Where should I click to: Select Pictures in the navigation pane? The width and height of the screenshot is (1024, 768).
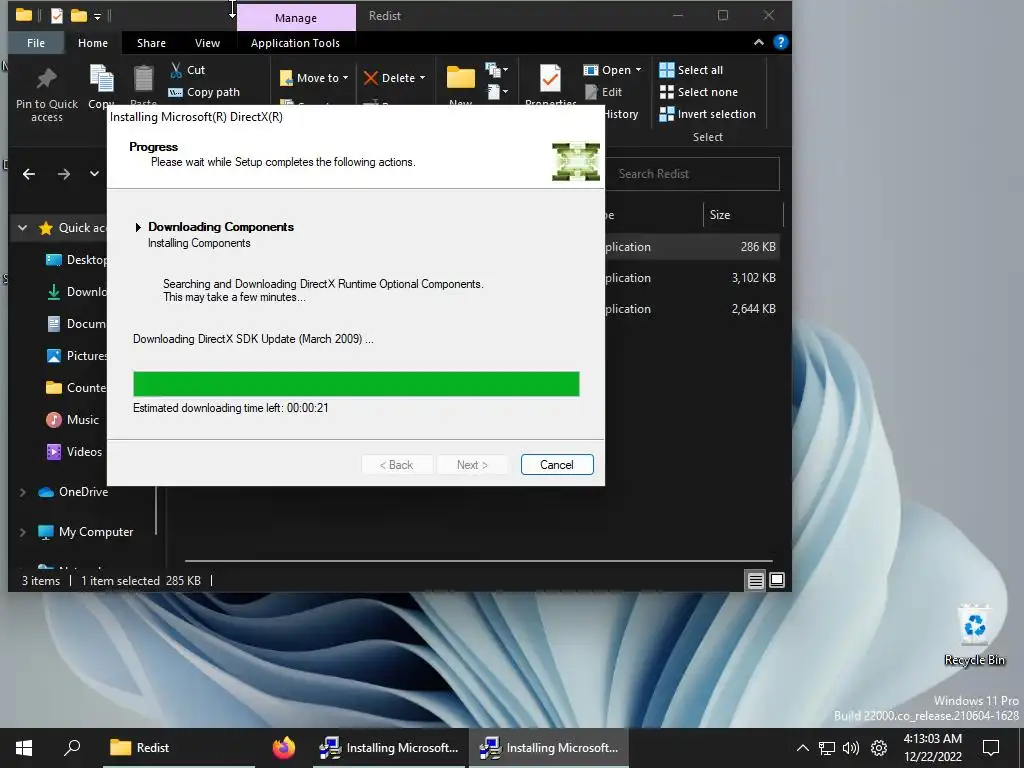coord(76,356)
